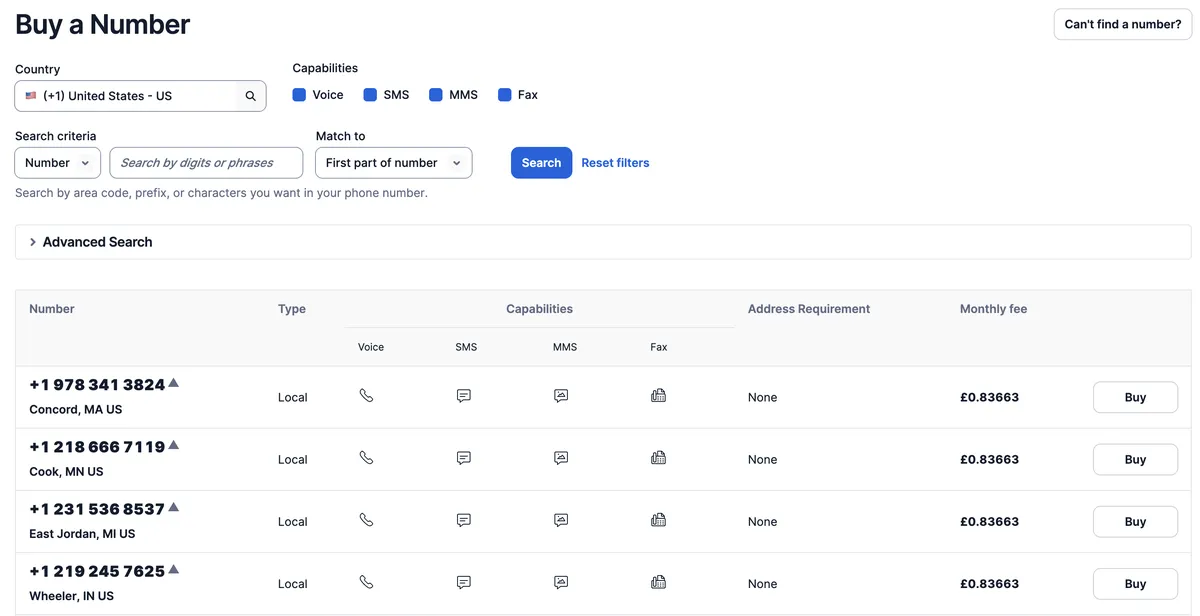This screenshot has width=1200, height=616.
Task: Click phone number +1 978 341 3824
Action: (97, 385)
